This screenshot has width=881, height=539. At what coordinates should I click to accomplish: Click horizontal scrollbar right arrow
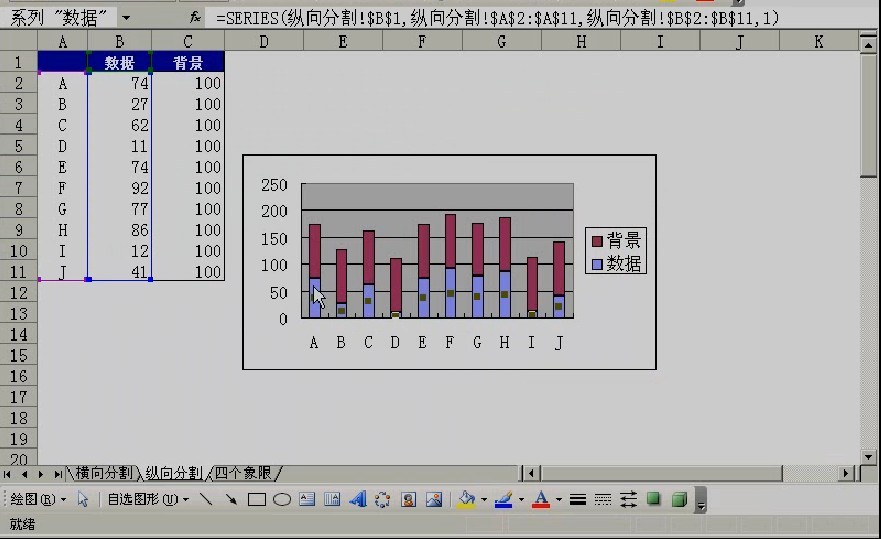[x=846, y=474]
